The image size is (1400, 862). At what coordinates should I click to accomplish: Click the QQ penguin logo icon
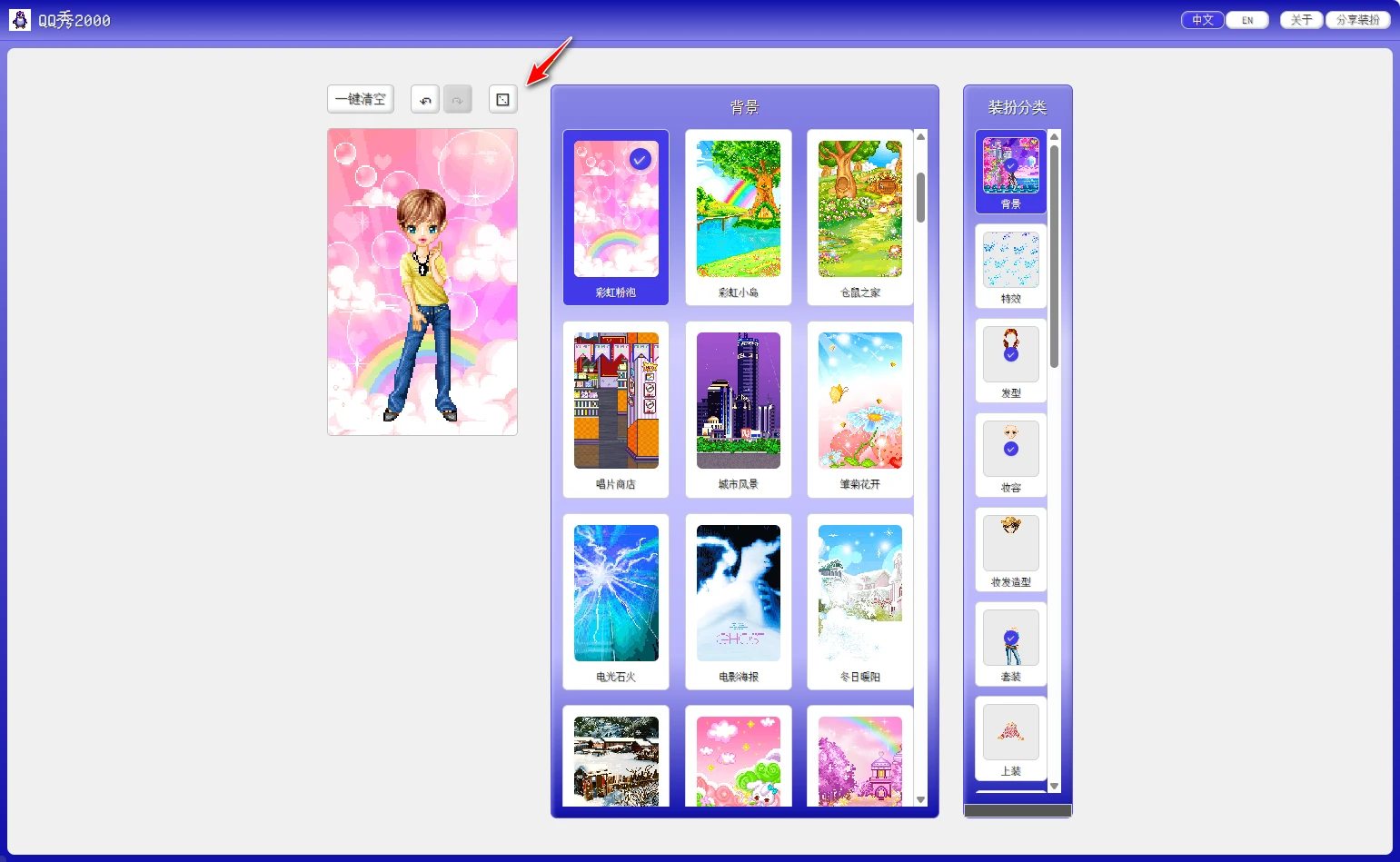20,20
